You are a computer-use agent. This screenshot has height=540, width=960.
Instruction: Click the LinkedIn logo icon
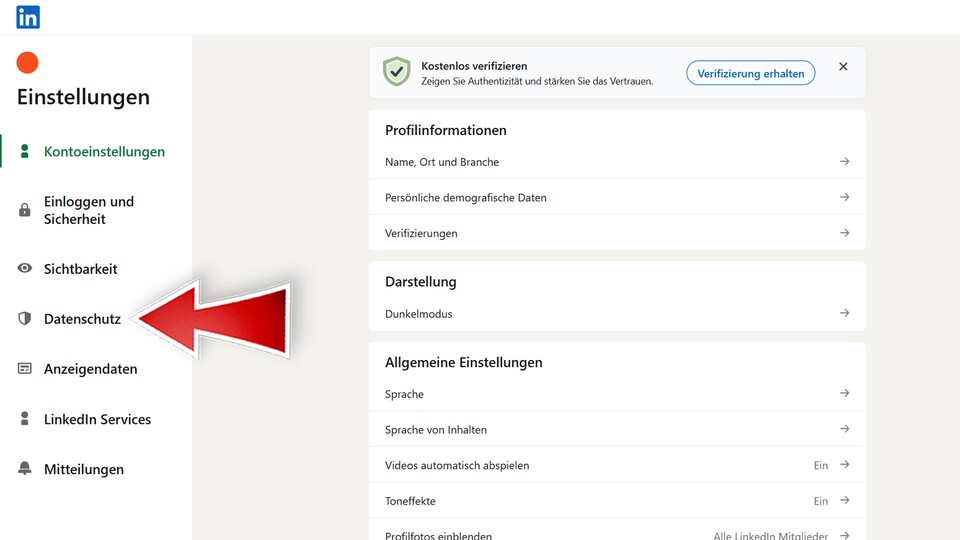[x=28, y=17]
